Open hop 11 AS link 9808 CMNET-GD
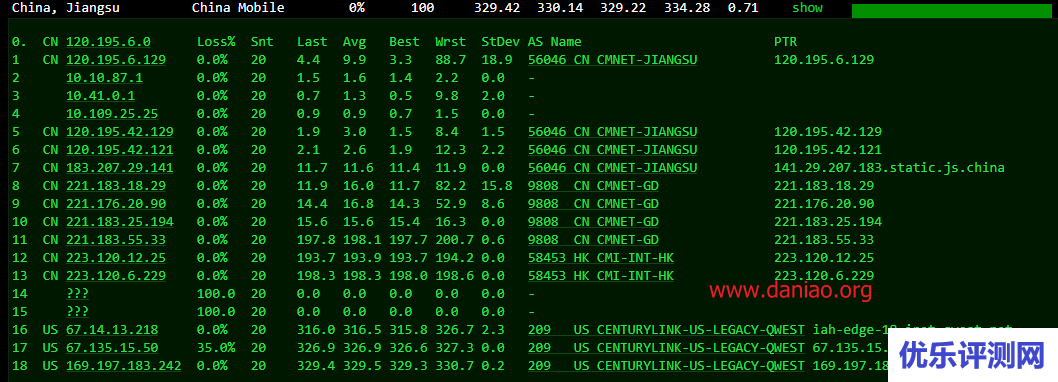Viewport: 1058px width, 382px height. coord(594,240)
